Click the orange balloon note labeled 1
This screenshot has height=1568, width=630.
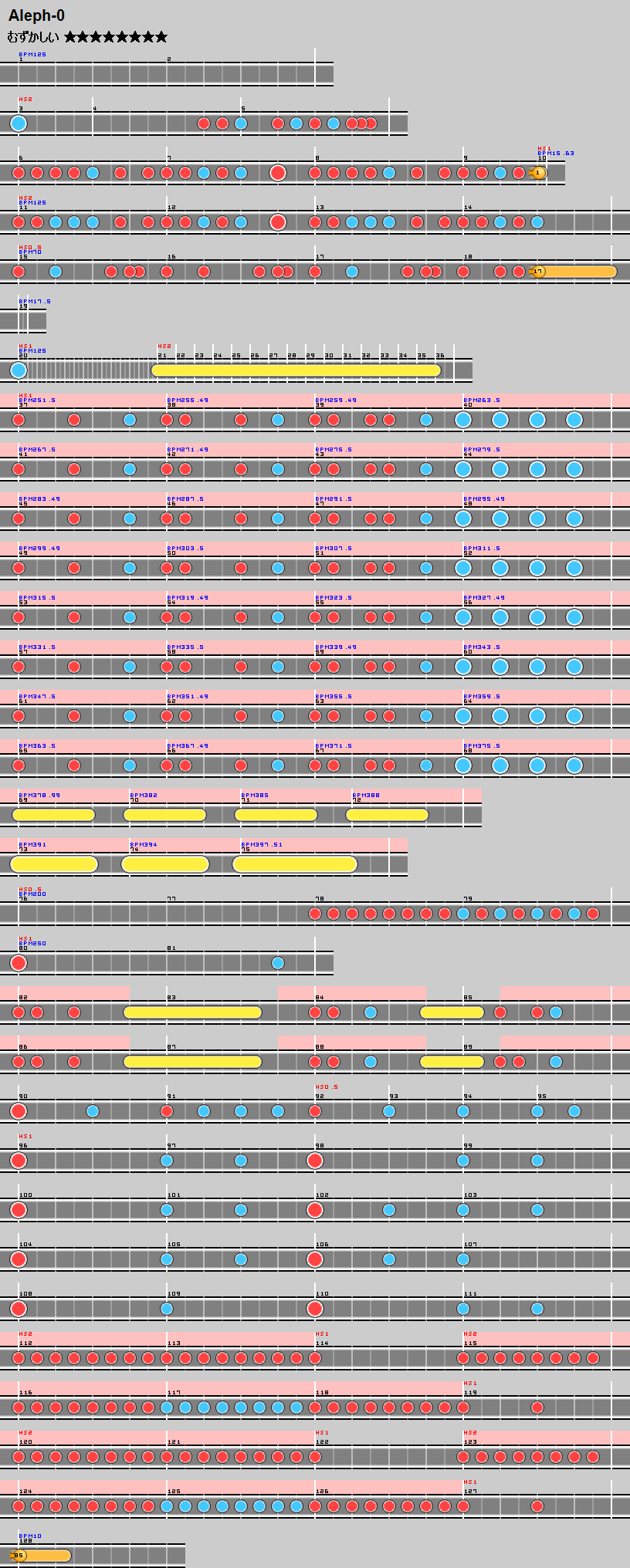pos(539,173)
